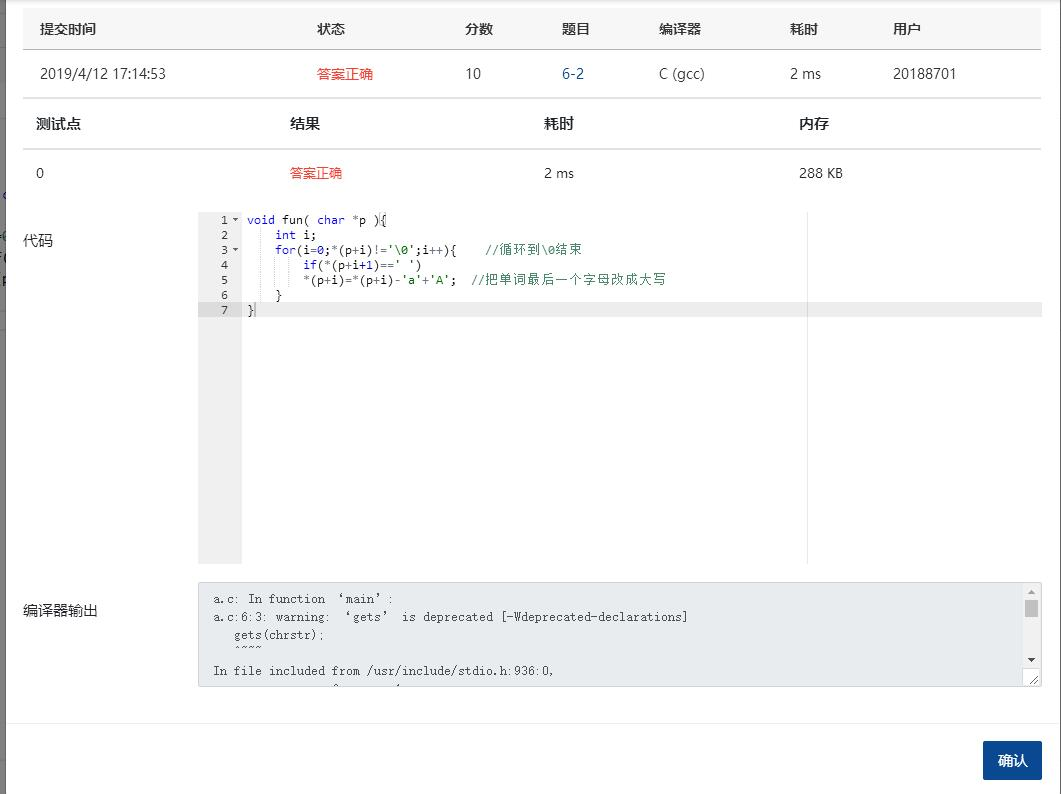Click the 编译器输出 section label
This screenshot has width=1061, height=794.
pos(60,611)
